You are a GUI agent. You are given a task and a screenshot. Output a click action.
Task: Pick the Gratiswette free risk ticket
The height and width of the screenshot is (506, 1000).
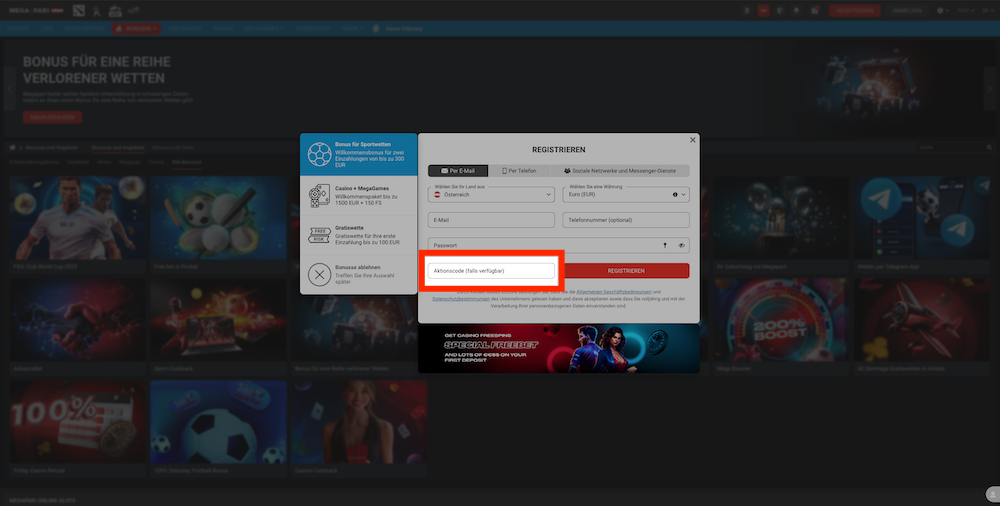[319, 235]
